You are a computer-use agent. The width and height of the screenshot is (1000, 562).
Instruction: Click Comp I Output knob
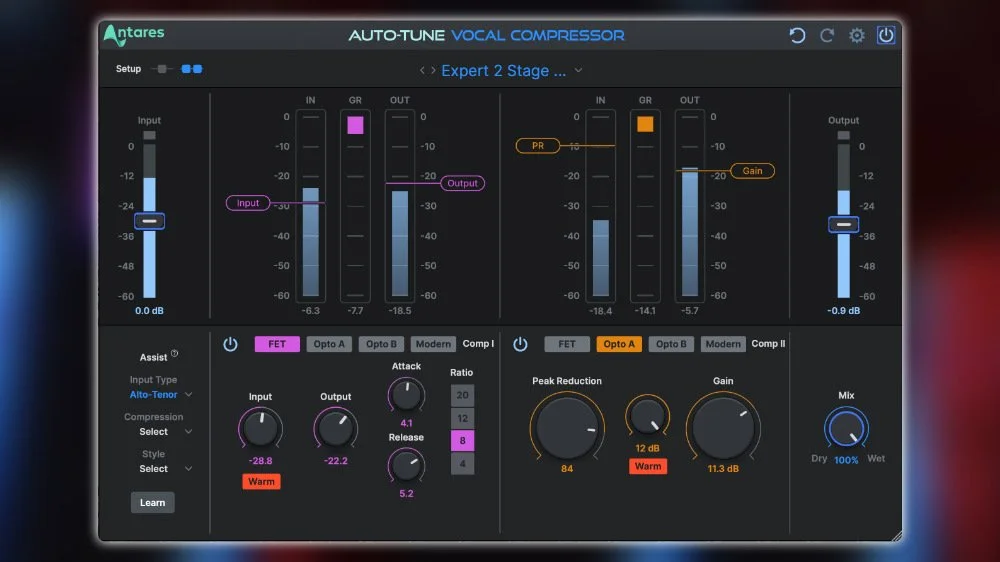tap(335, 427)
